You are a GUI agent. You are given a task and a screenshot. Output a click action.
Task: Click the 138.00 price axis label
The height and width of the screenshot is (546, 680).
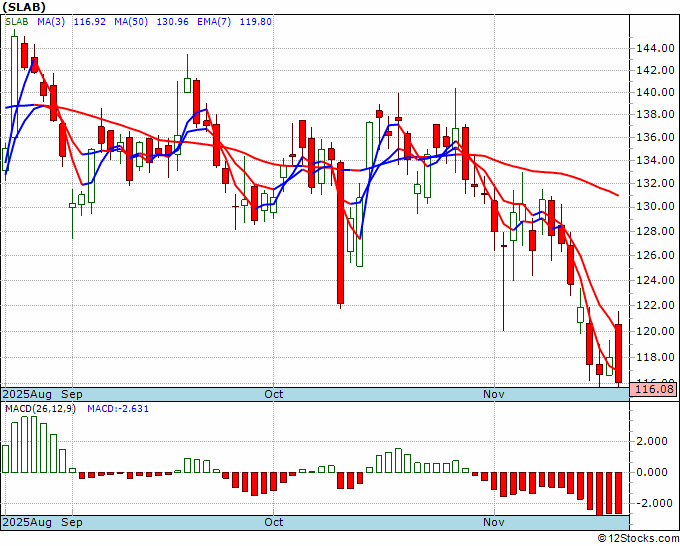[655, 115]
